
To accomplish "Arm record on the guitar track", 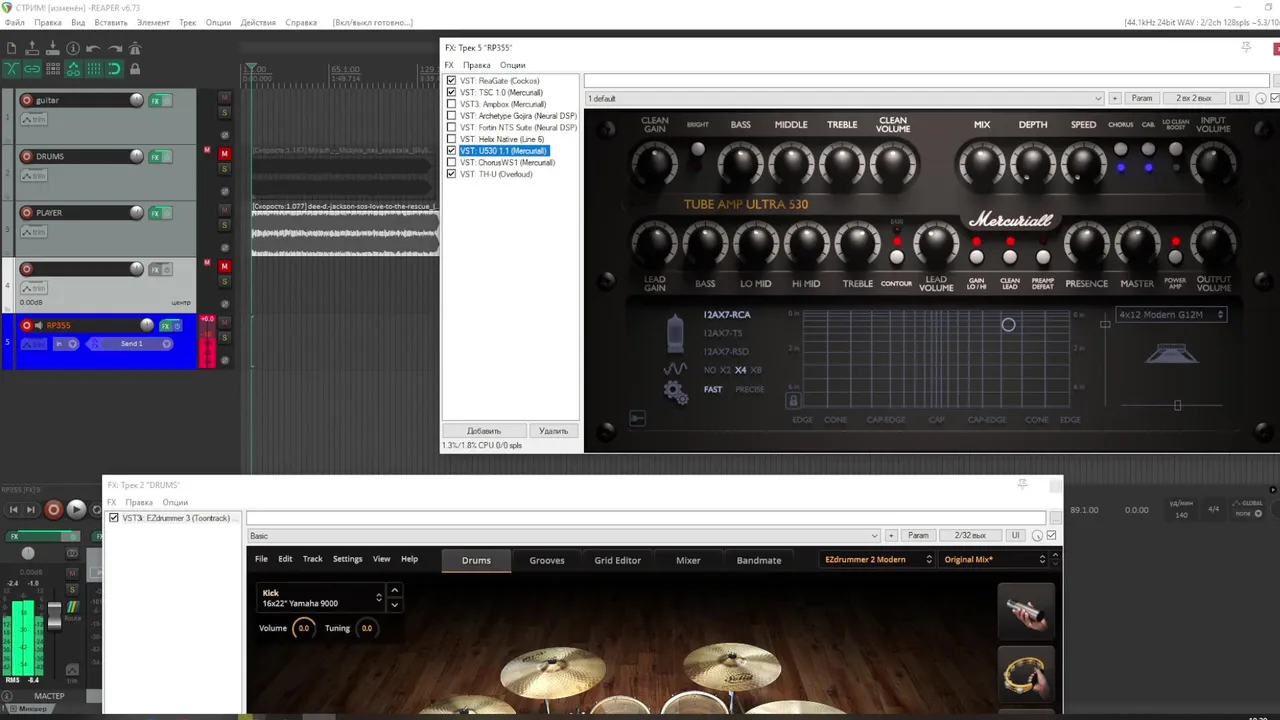I will (27, 100).
